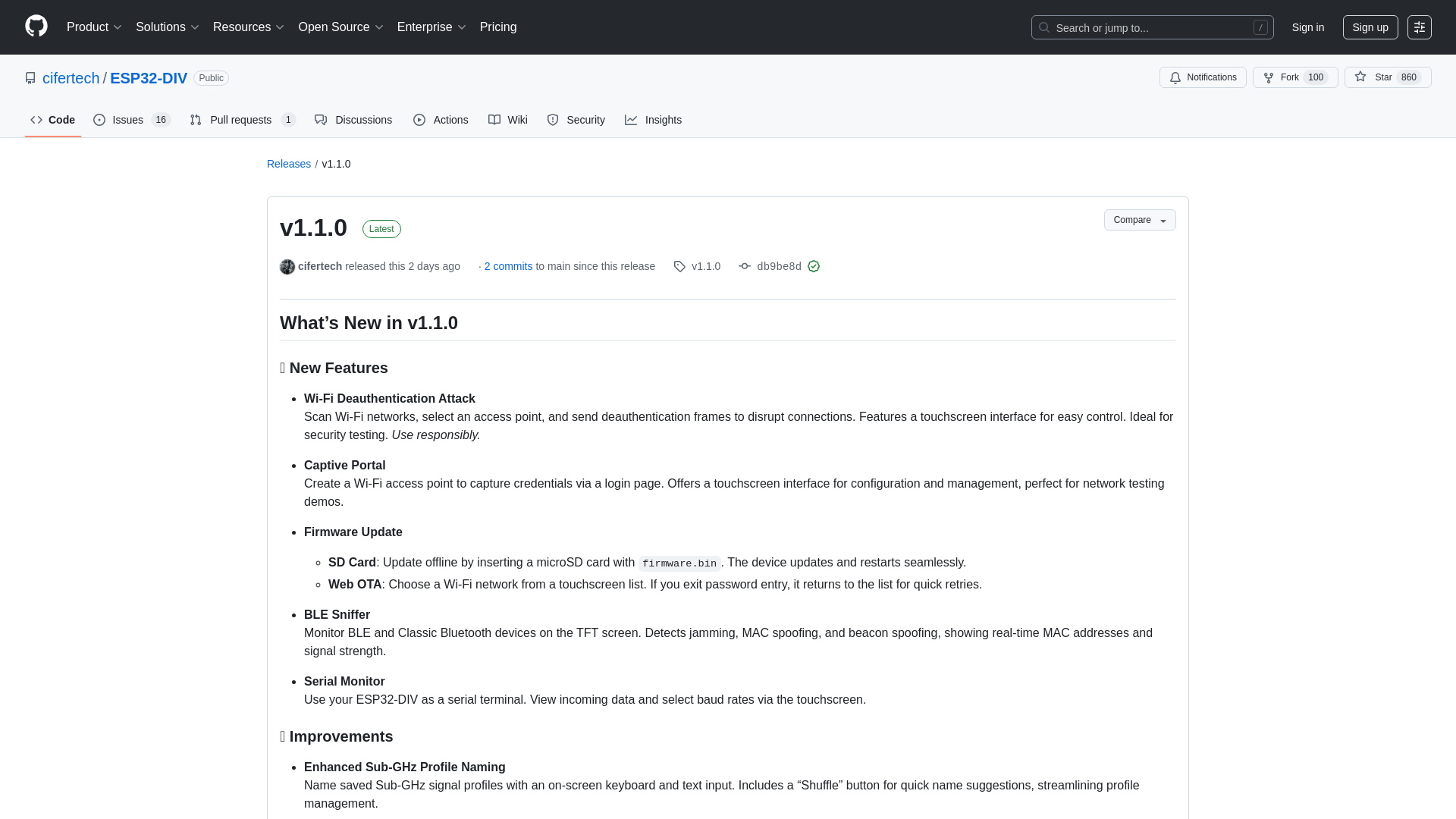The width and height of the screenshot is (1456, 819).
Task: Focus the Search or jump to field
Action: (1152, 27)
